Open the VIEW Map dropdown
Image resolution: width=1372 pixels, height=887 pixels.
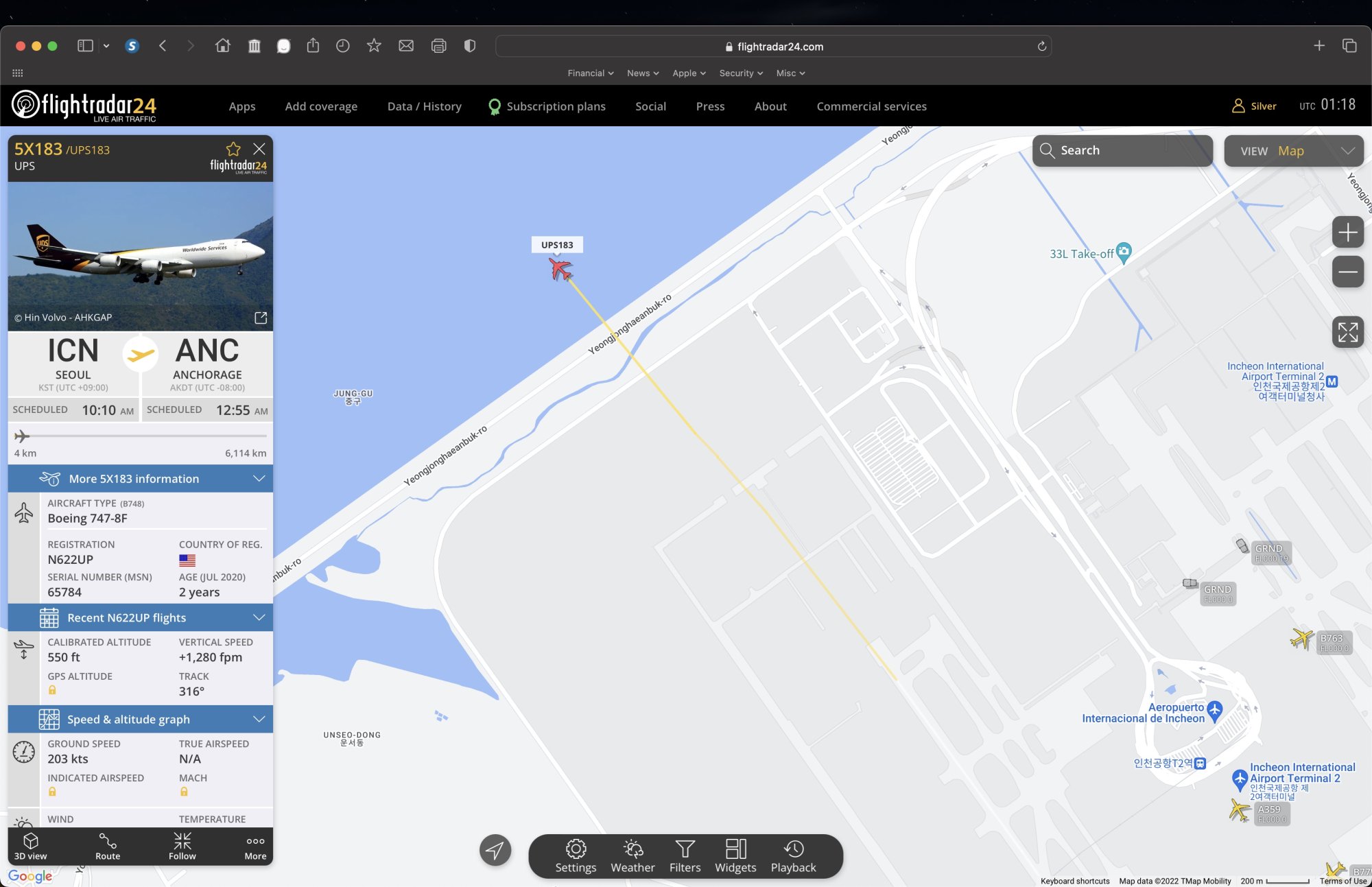click(x=1294, y=151)
